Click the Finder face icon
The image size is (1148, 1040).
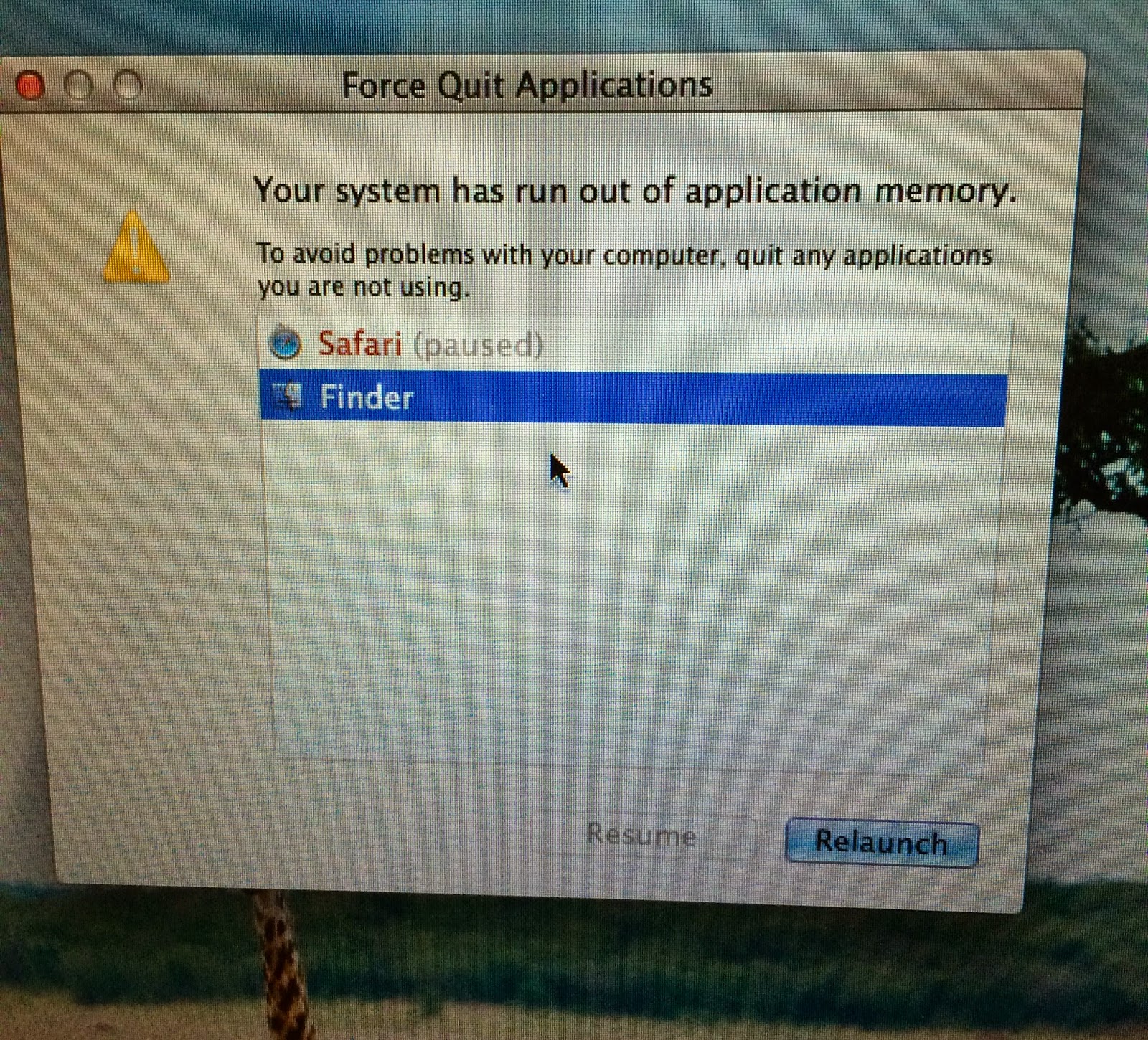click(x=287, y=397)
